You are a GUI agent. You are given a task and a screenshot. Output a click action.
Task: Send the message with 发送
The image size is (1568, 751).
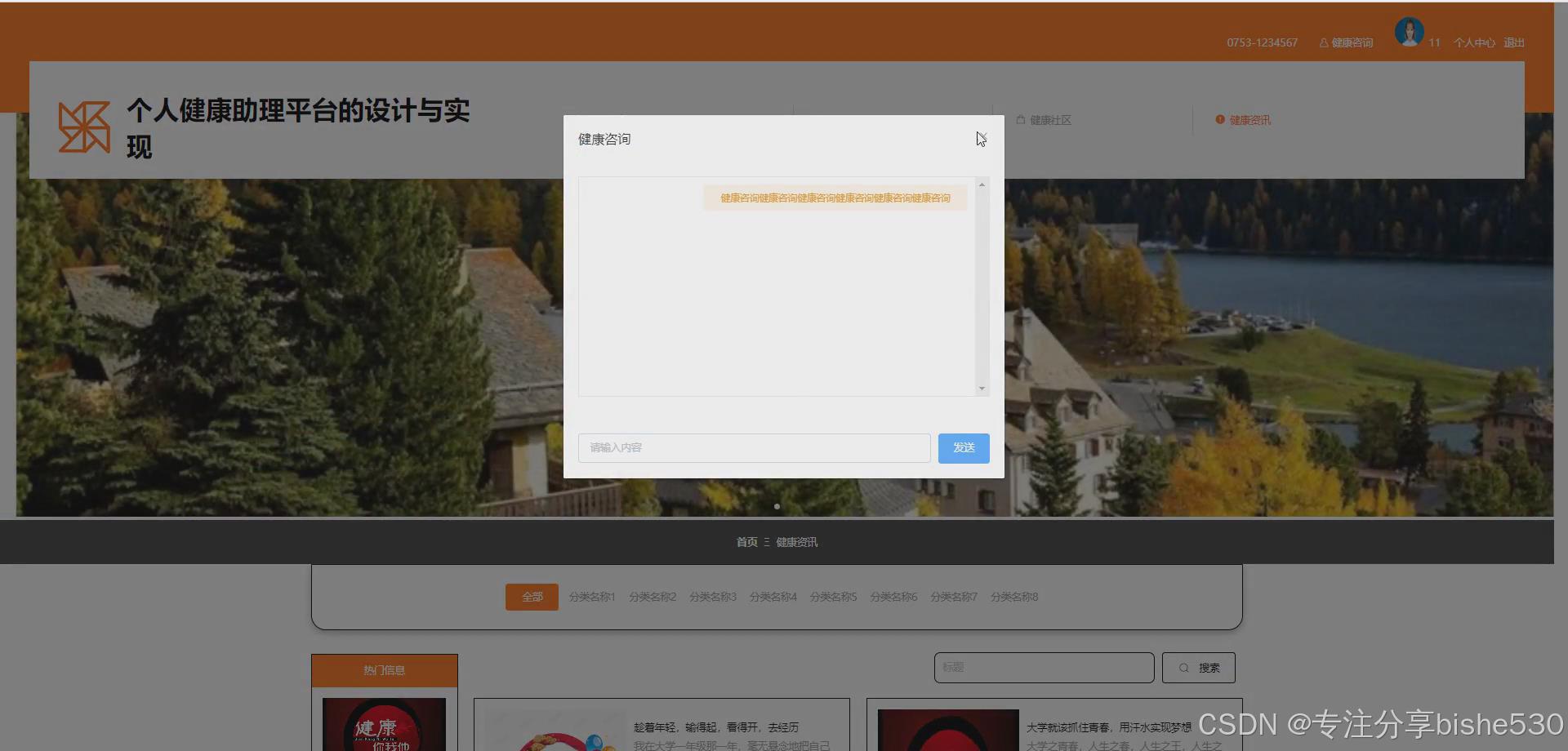point(964,448)
